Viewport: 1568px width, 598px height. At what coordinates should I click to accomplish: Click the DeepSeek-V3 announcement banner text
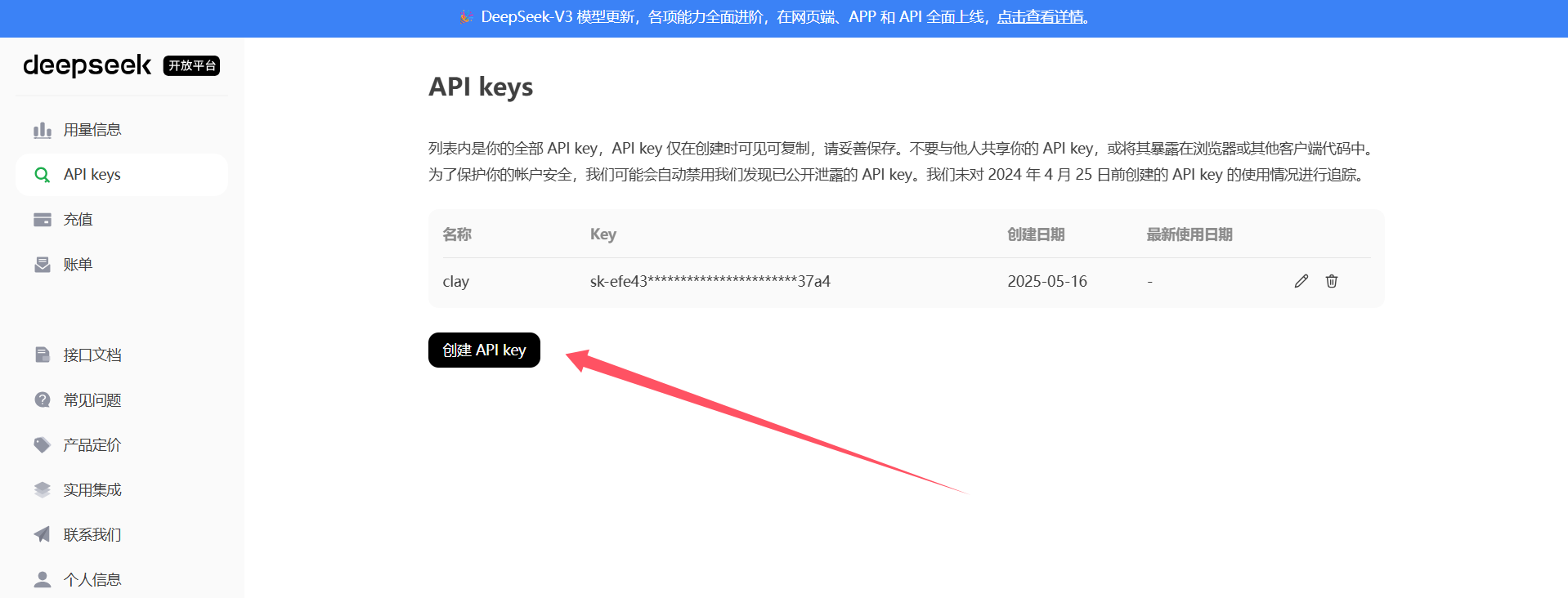(x=773, y=17)
